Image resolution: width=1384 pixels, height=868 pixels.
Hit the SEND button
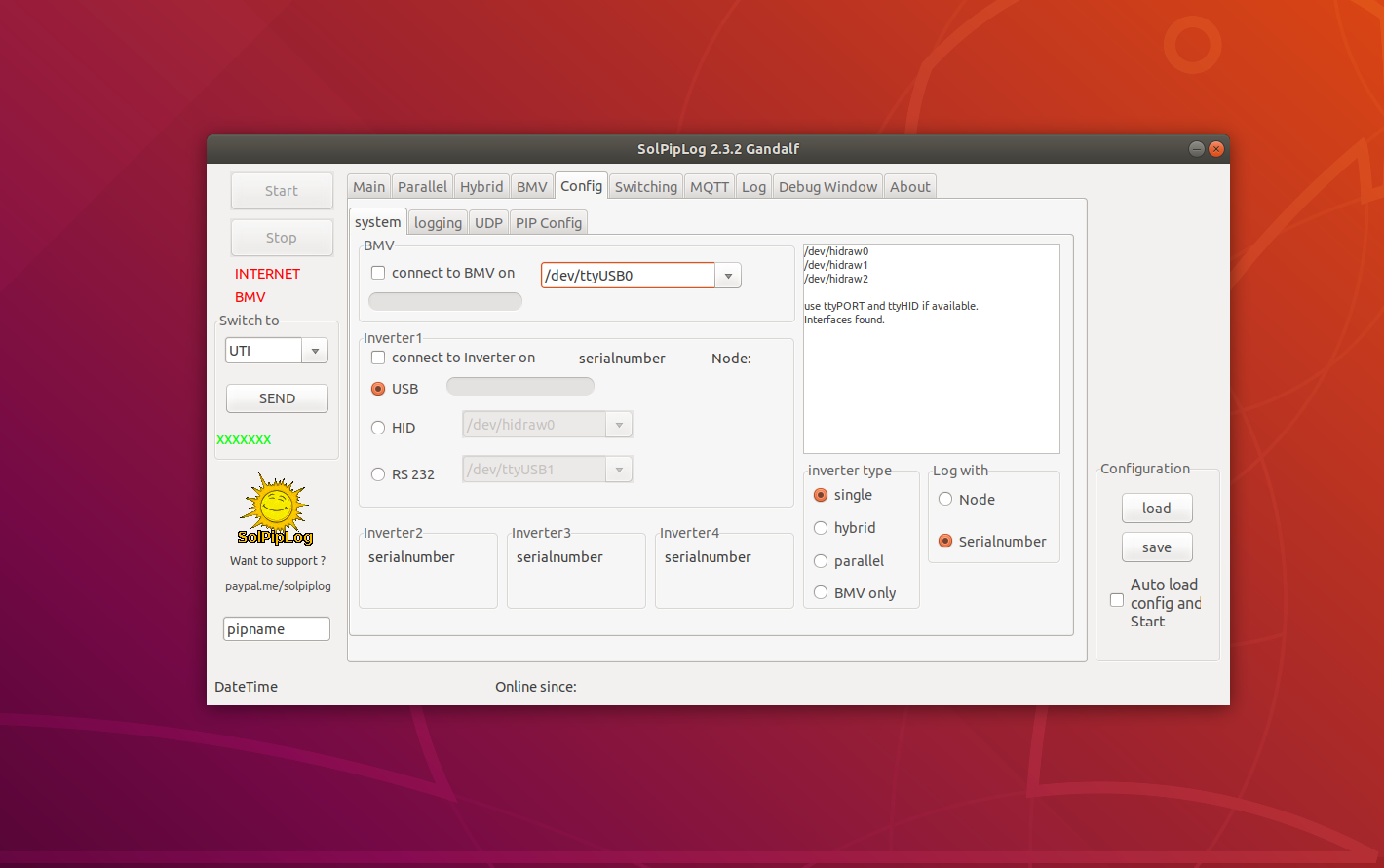(277, 398)
